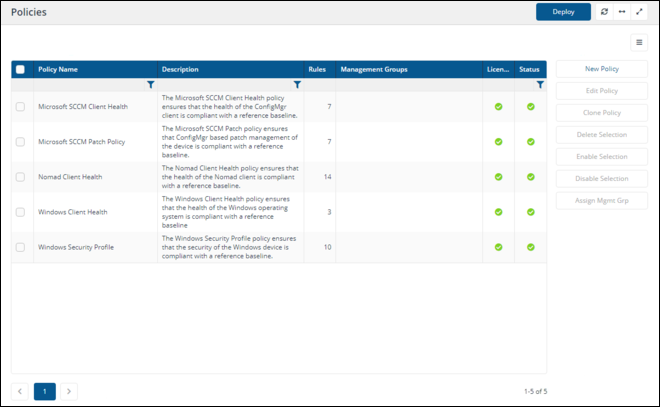Tick the select-all checkbox in the table header
The image size is (660, 407).
[x=21, y=70]
